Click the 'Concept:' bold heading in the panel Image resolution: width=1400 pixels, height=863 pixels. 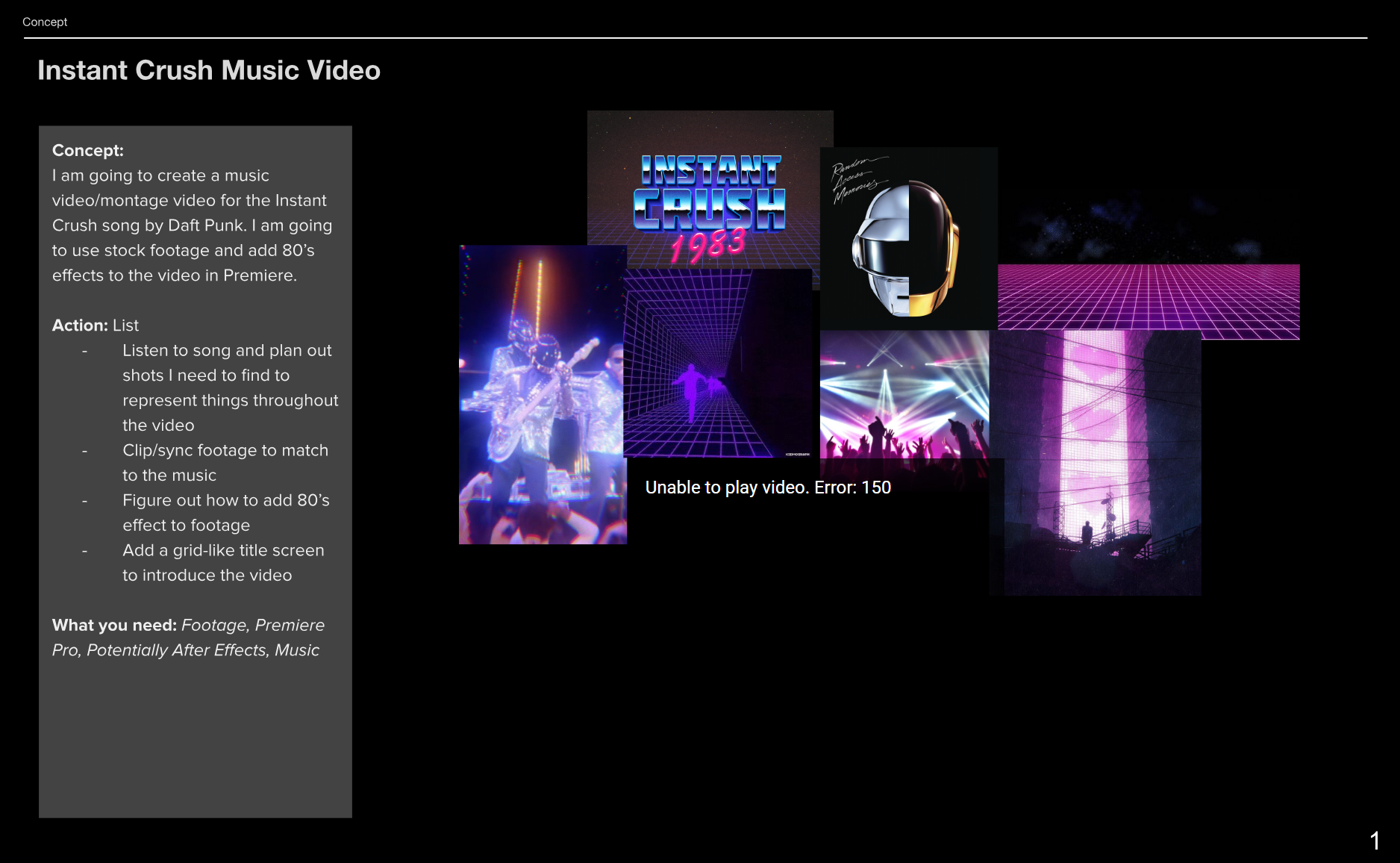88,150
